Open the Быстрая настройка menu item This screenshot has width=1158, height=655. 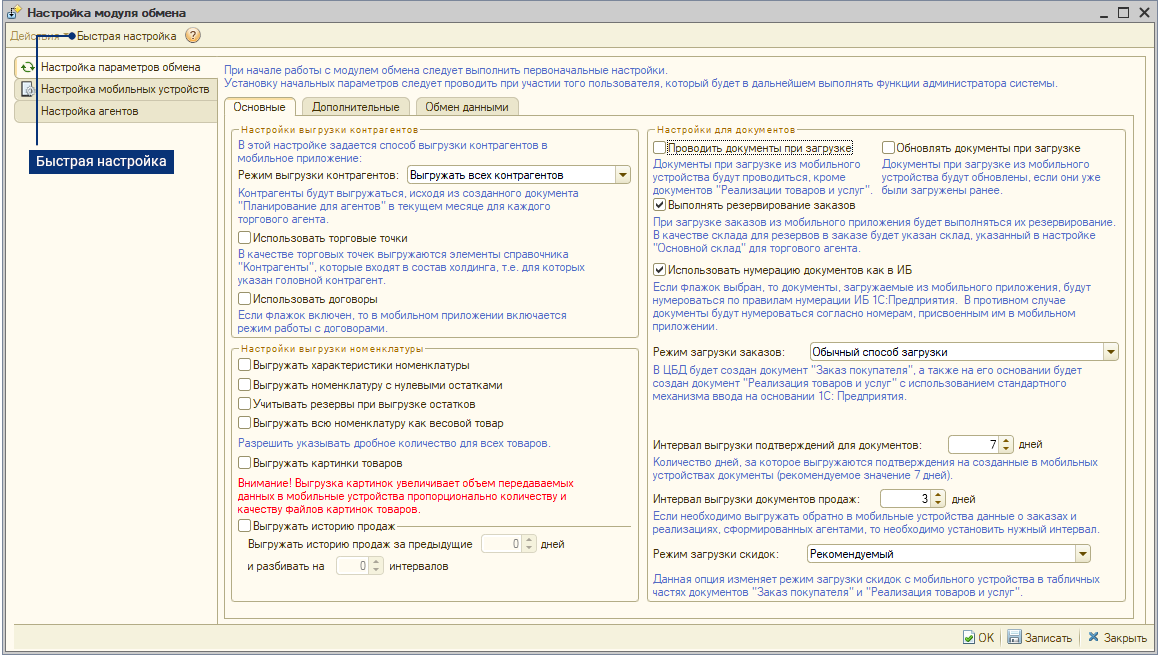coord(126,36)
